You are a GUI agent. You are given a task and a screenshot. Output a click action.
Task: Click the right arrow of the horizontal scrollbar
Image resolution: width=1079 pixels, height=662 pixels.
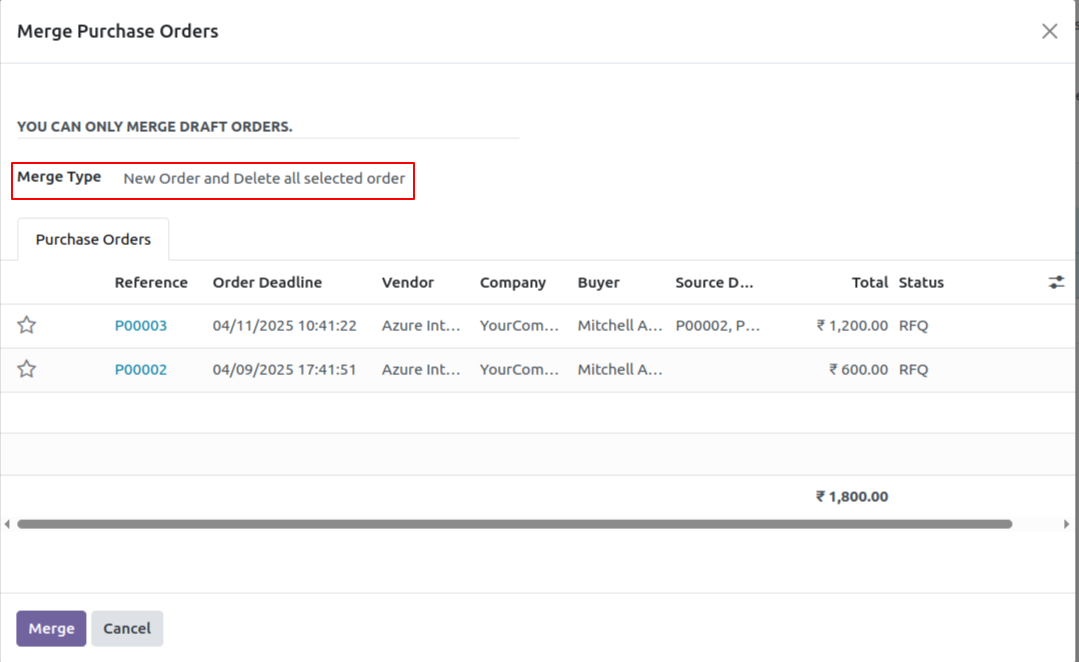pos(1066,523)
